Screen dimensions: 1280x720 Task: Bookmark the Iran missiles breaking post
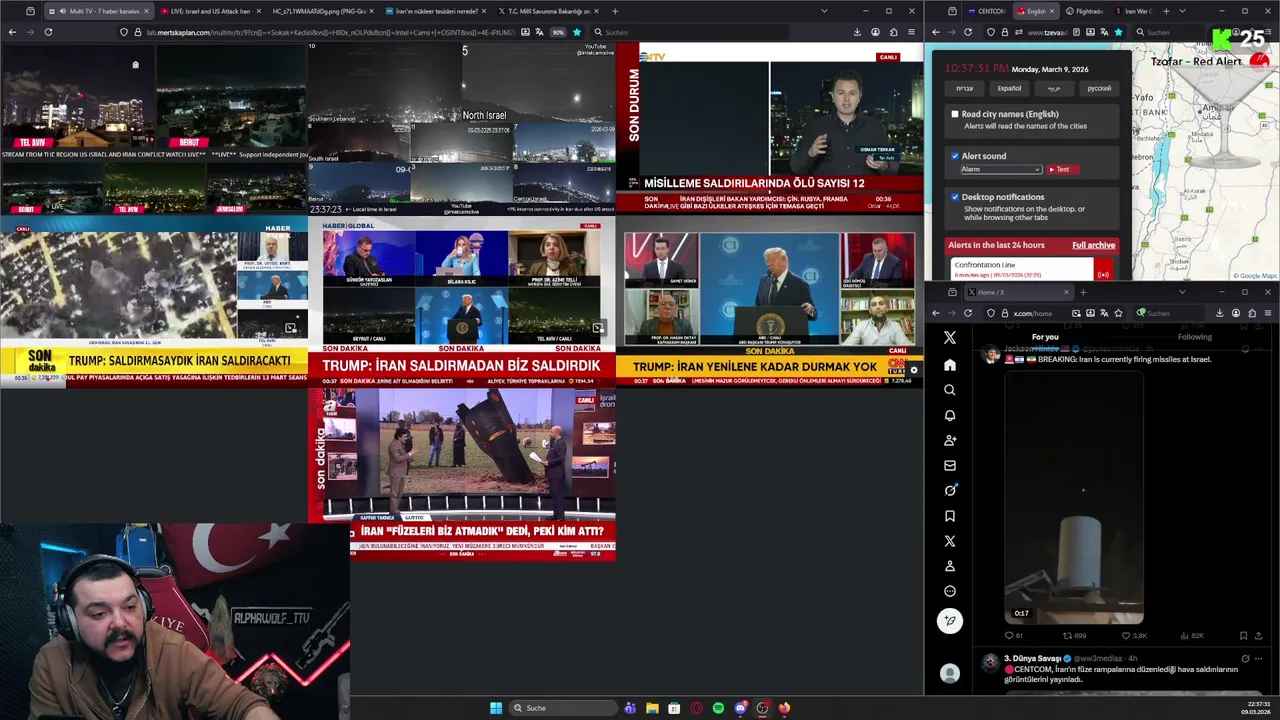(1243, 635)
